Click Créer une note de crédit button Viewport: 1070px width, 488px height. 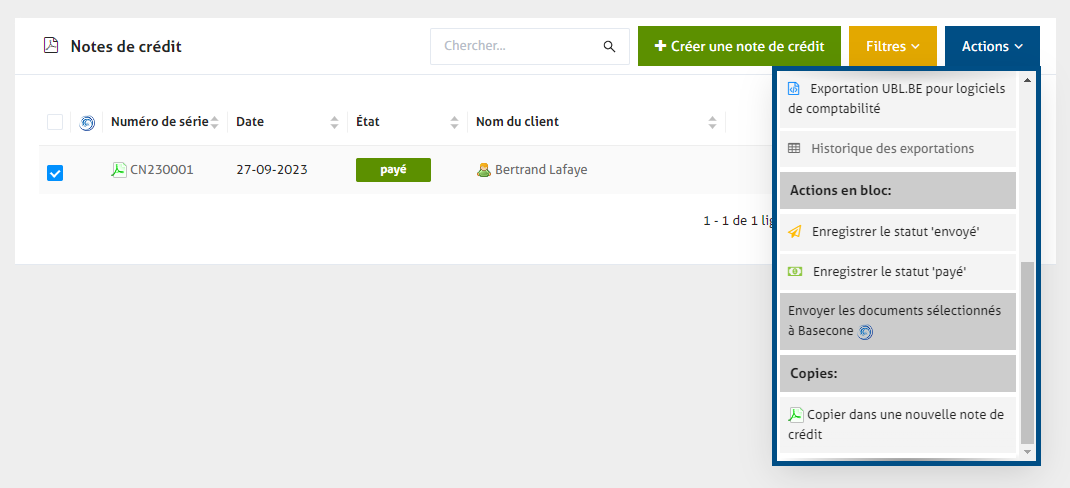(x=739, y=46)
